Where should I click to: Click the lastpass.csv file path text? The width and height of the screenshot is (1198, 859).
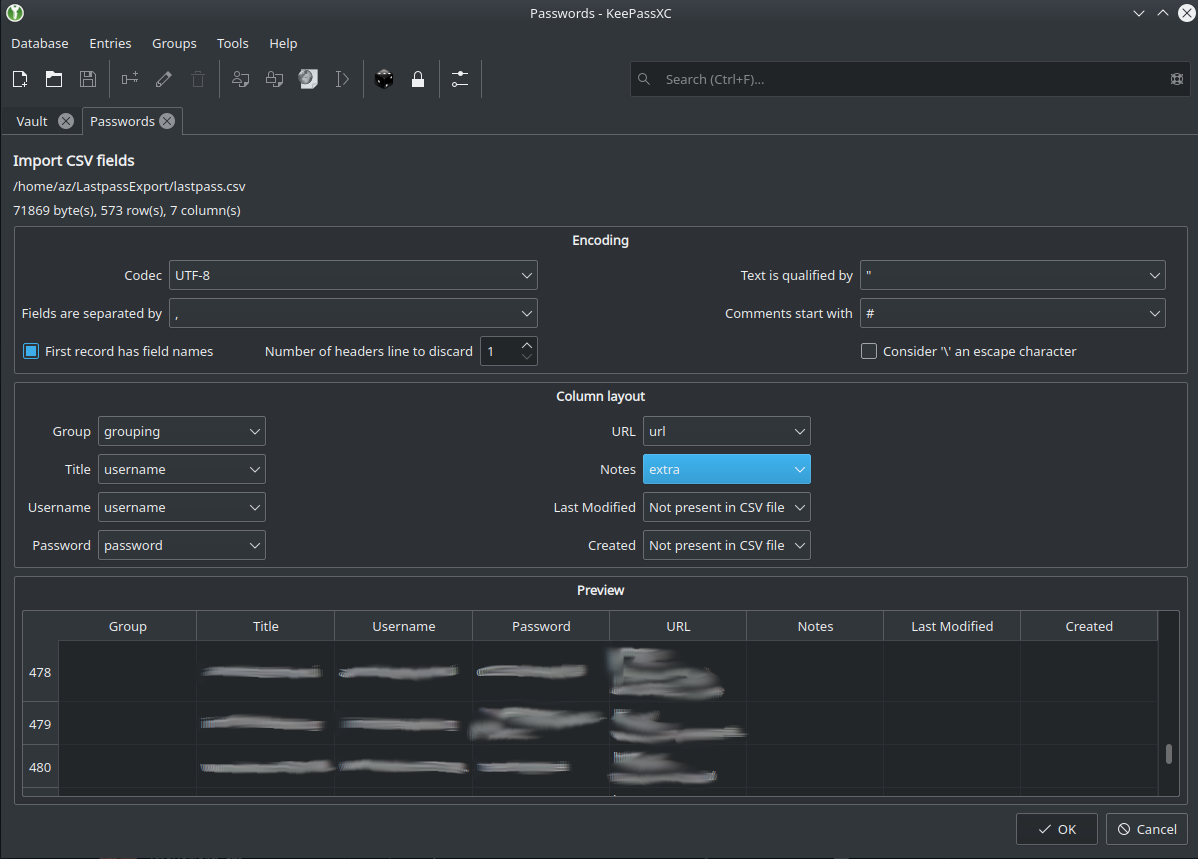coord(129,186)
